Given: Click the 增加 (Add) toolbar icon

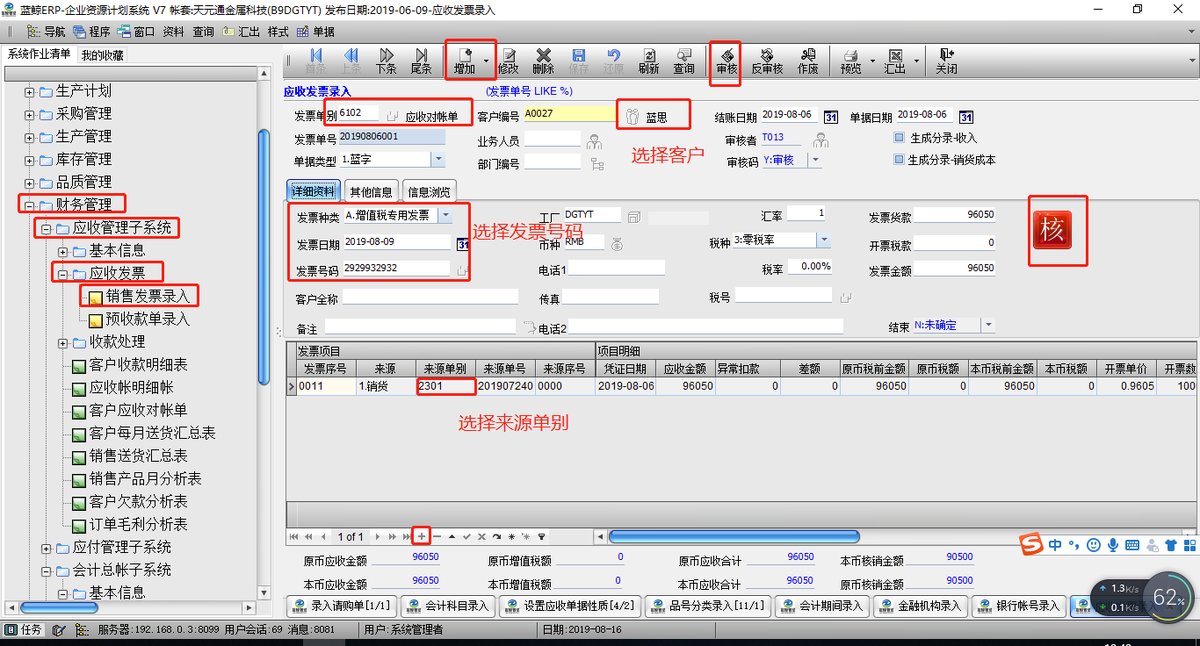Looking at the screenshot, I should pos(464,60).
